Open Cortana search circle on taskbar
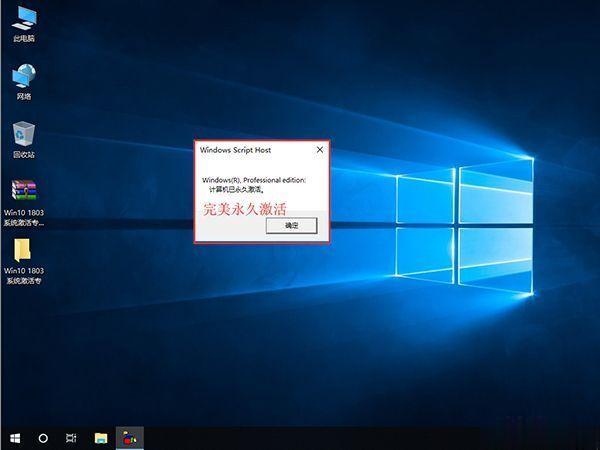Screen dimensions: 600x450 coord(43,438)
